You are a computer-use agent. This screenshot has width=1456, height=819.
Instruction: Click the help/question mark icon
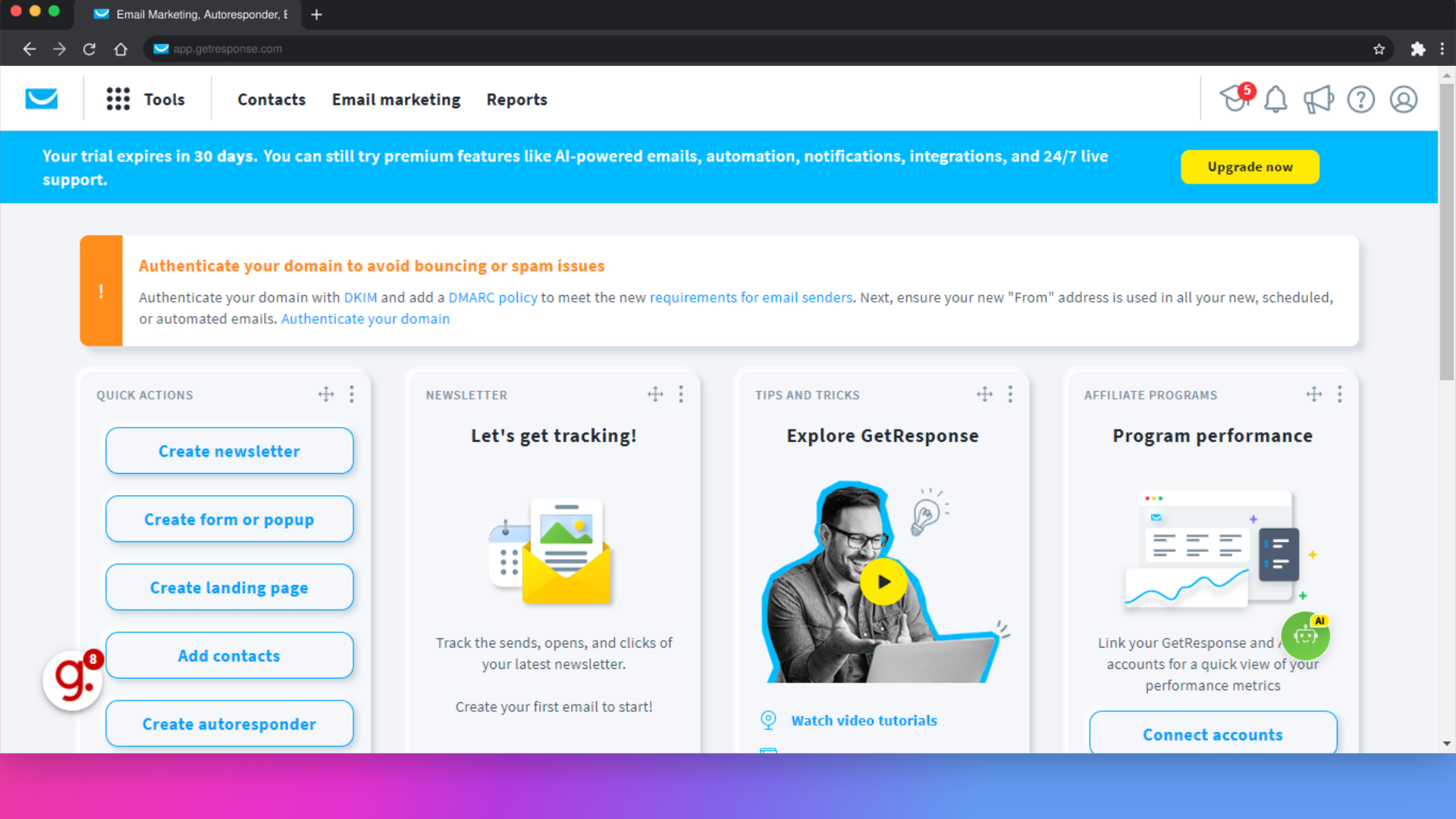1361,98
